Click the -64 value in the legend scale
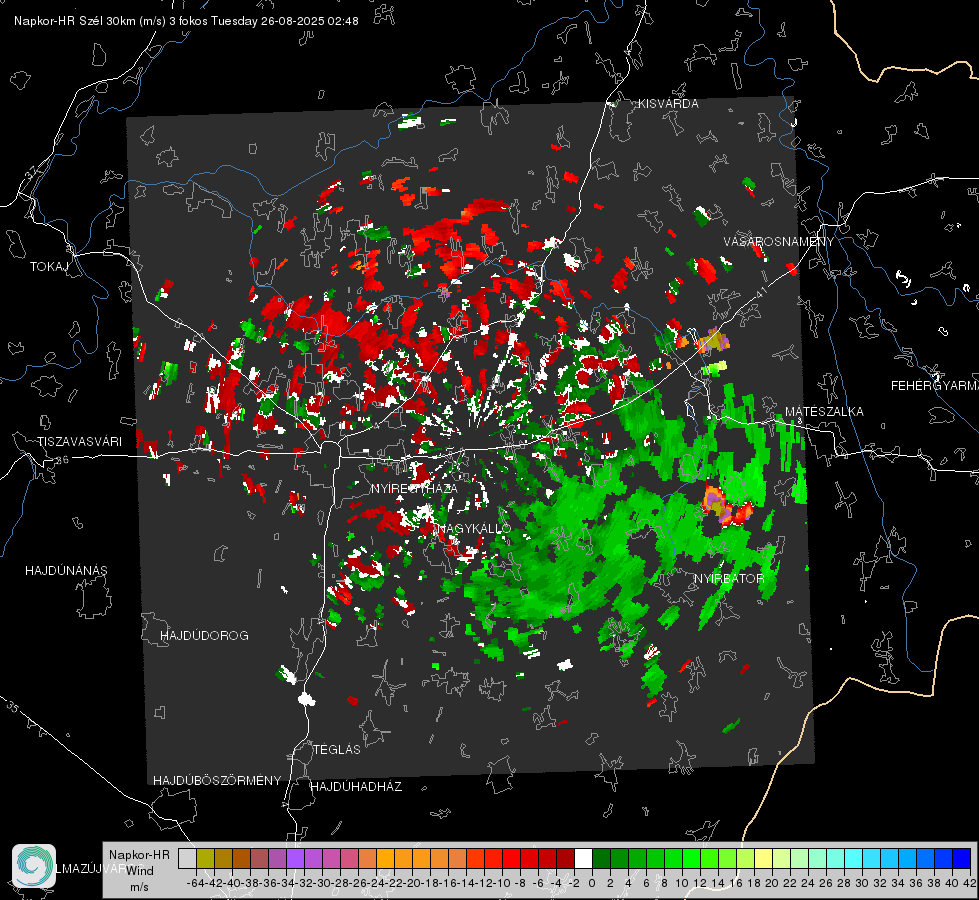Viewport: 979px width, 900px height. pyautogui.click(x=195, y=883)
